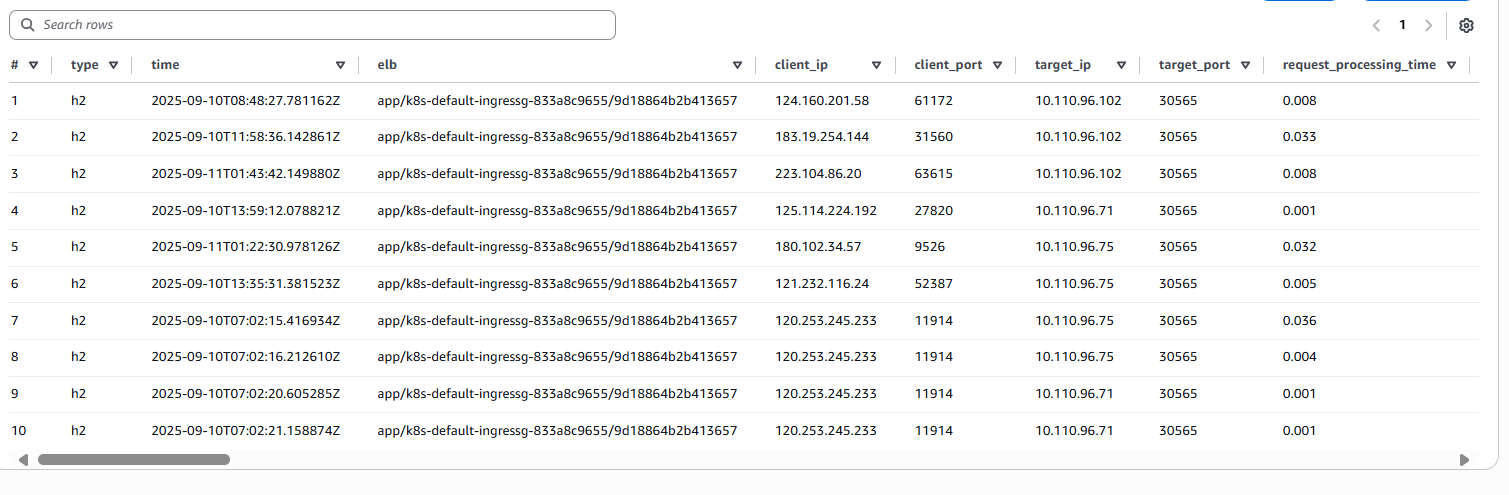
Task: Click client port 63615
Action: pos(933,174)
